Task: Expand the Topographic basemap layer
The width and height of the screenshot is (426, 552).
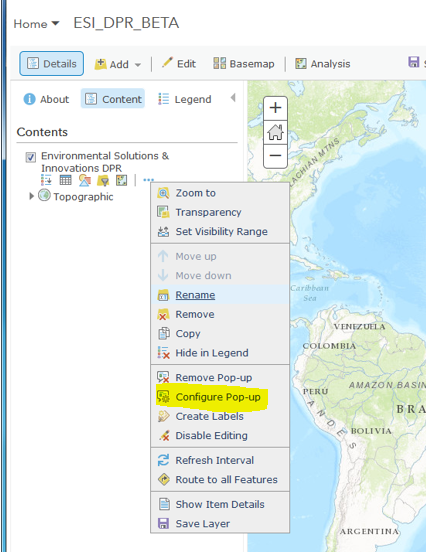Action: pos(31,196)
